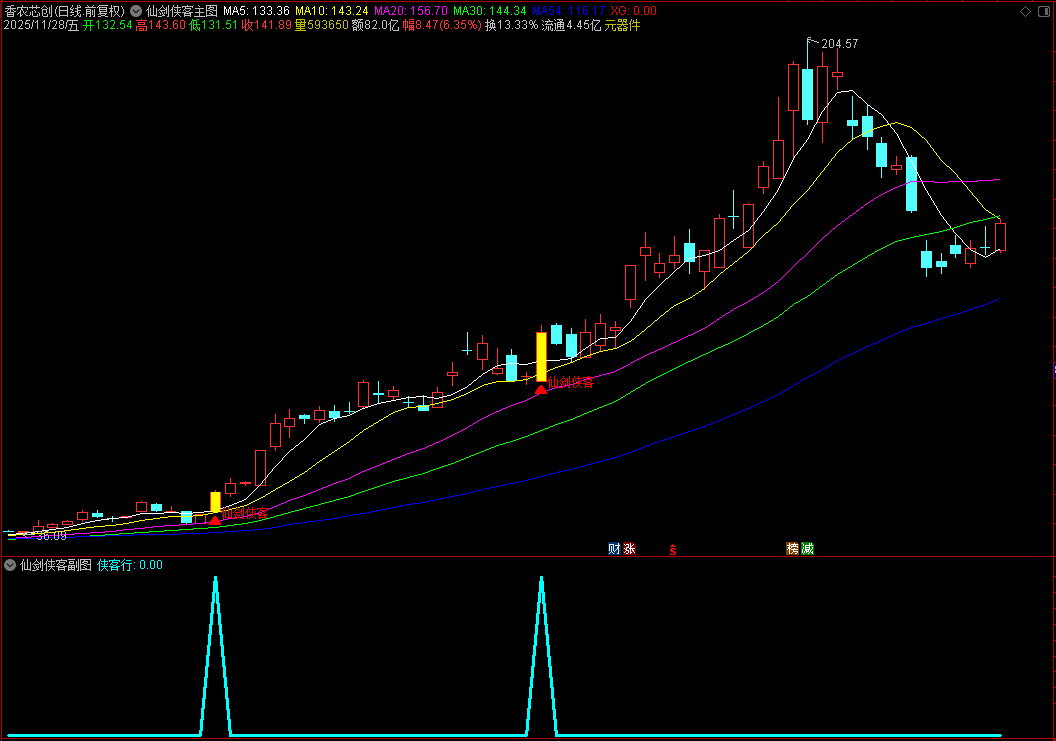
Task: Click the change 幅8.47(6.35%)
Action: pyautogui.click(x=442, y=26)
